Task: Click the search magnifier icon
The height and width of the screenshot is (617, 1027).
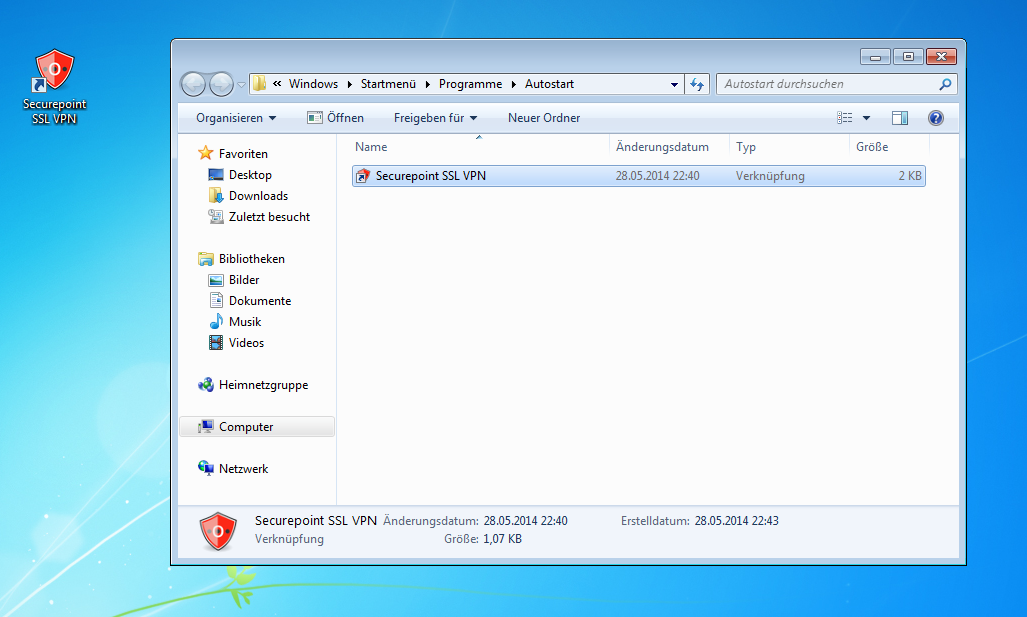Action: tap(945, 84)
